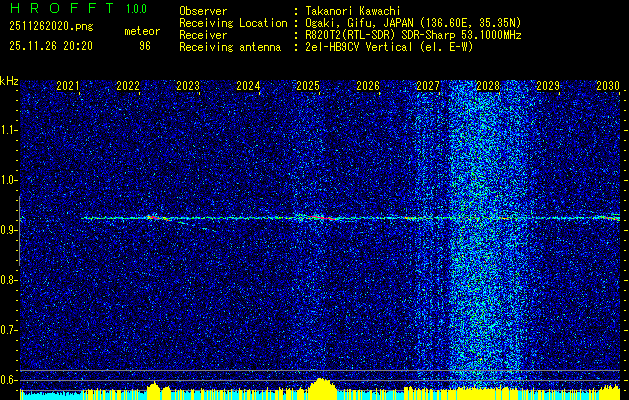Click the 2022 time marker
Viewport: 629px width, 400px height.
coord(128,86)
